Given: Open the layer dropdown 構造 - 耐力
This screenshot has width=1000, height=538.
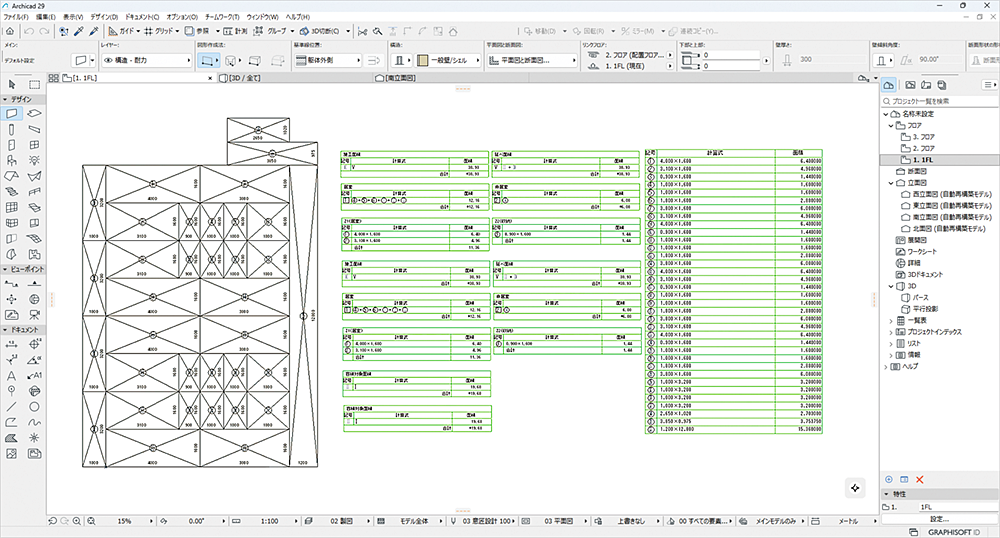Looking at the screenshot, I should pyautogui.click(x=148, y=61).
